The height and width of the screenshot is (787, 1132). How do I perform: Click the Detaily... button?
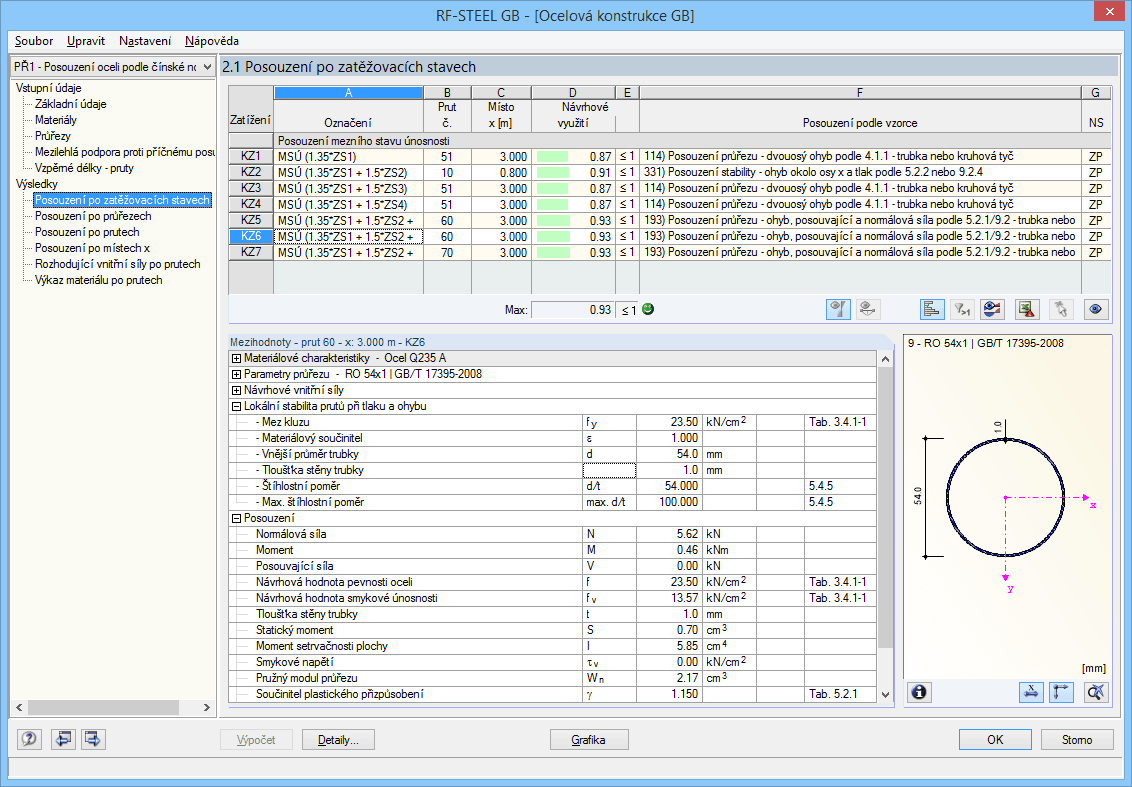tap(345, 739)
